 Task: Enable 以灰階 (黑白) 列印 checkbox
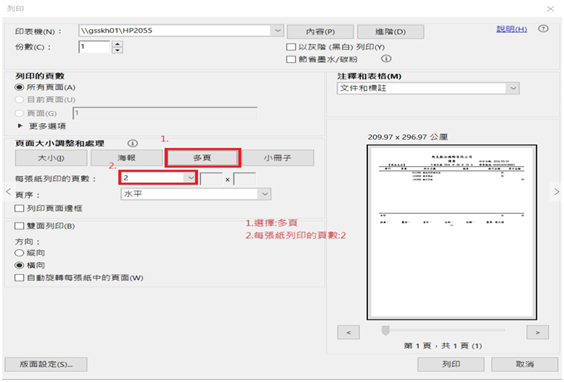[291, 47]
